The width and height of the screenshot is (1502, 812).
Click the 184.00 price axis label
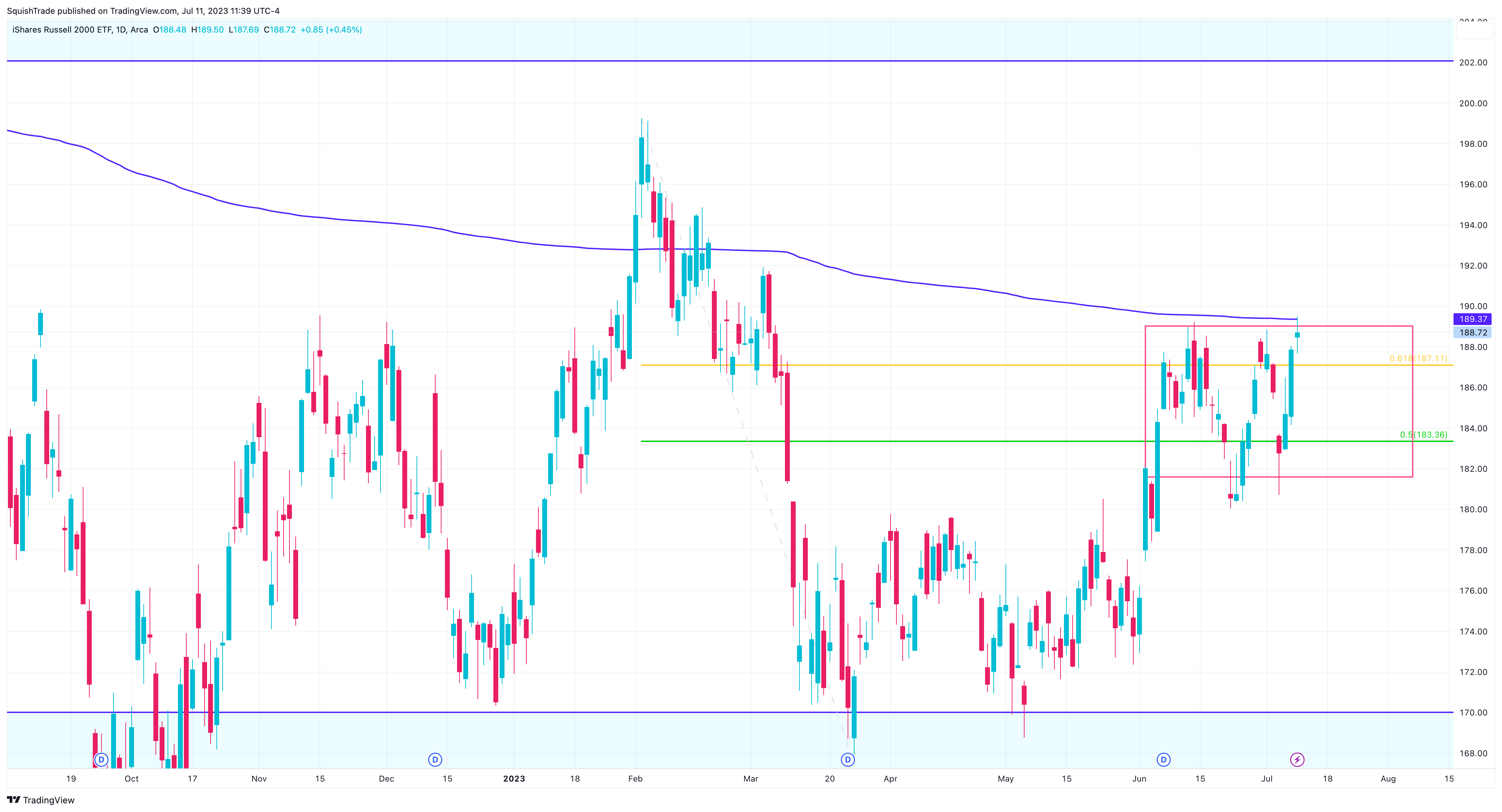pos(1473,428)
